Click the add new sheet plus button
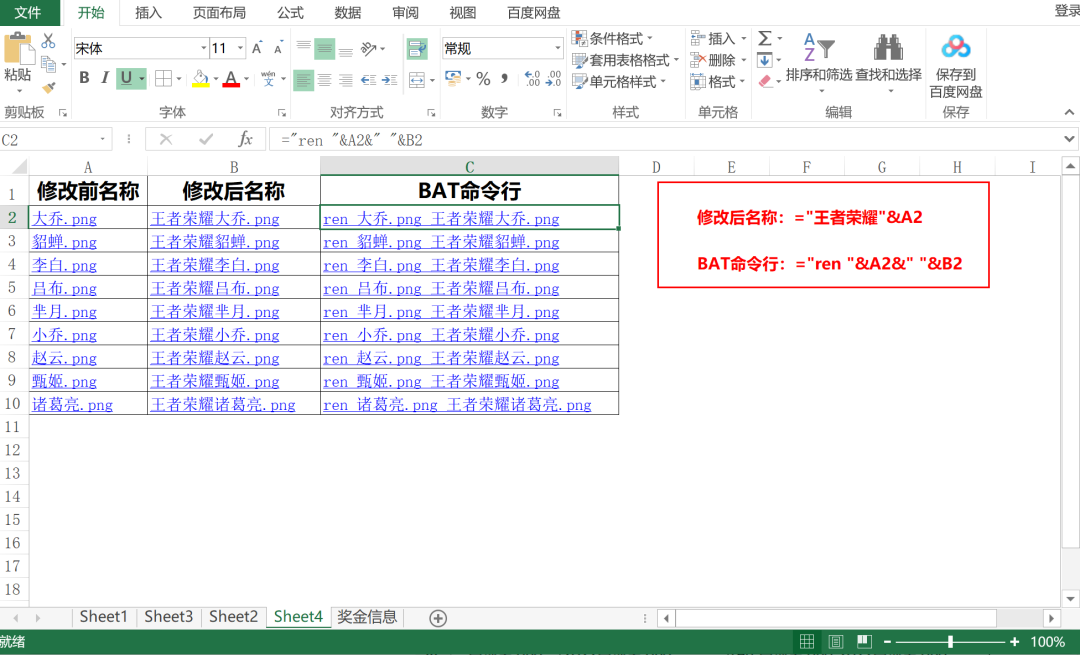Viewport: 1080px width, 655px height. coord(437,618)
